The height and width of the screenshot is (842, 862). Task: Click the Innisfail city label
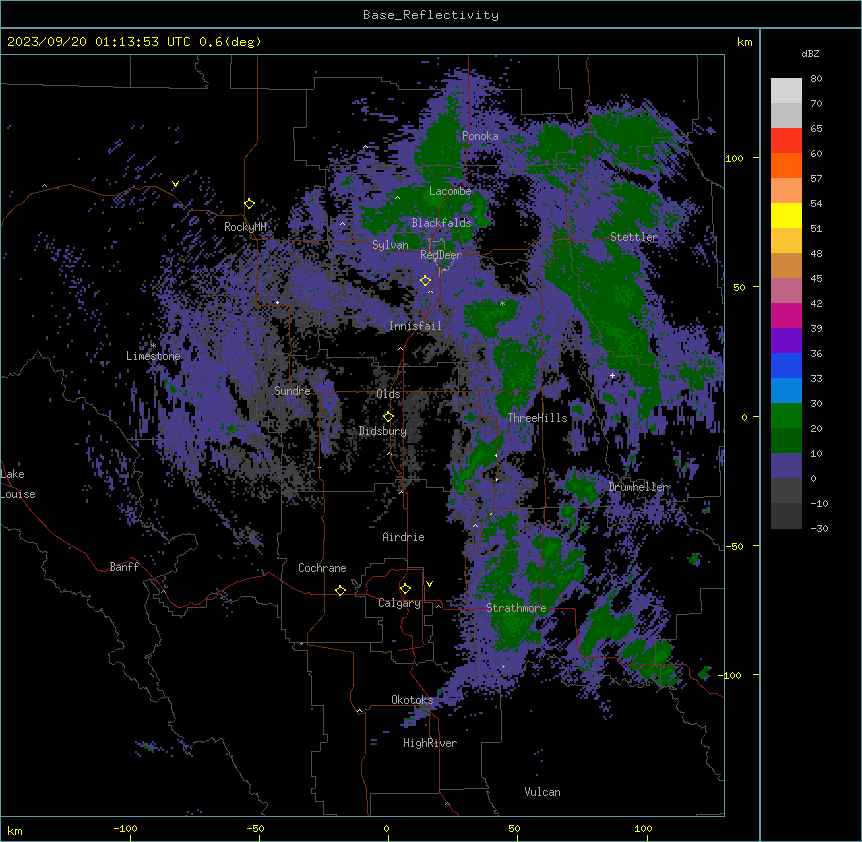click(415, 326)
